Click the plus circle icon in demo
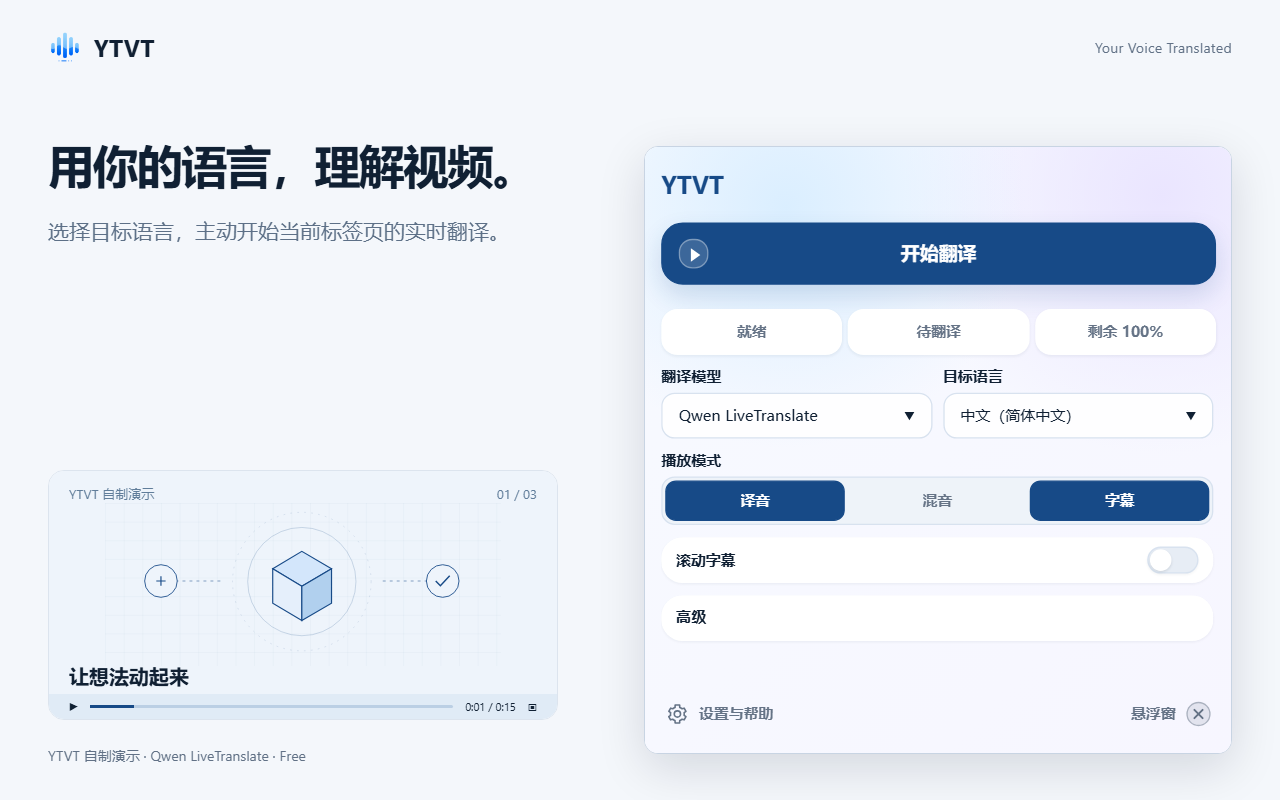This screenshot has width=1280, height=800. point(161,581)
